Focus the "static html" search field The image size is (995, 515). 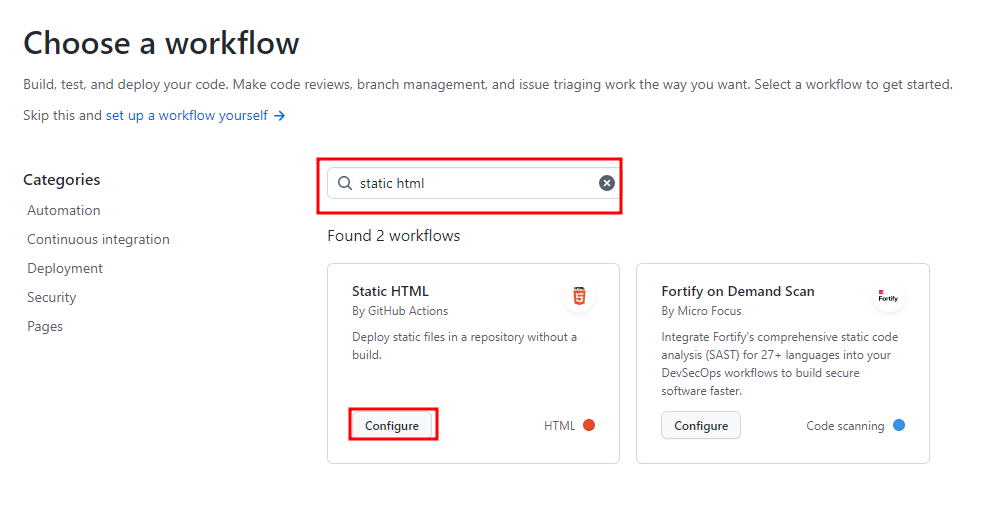[470, 183]
